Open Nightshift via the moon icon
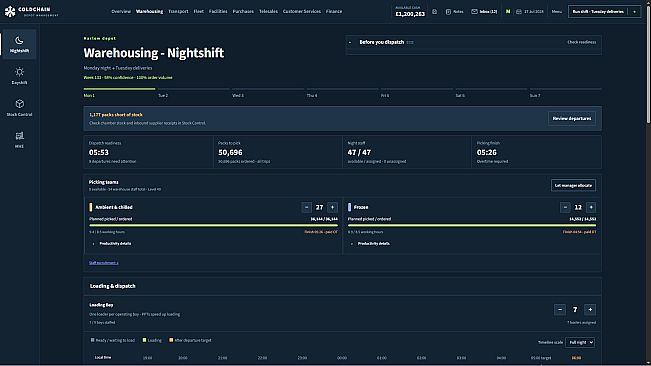The height and width of the screenshot is (366, 651). (x=19, y=40)
